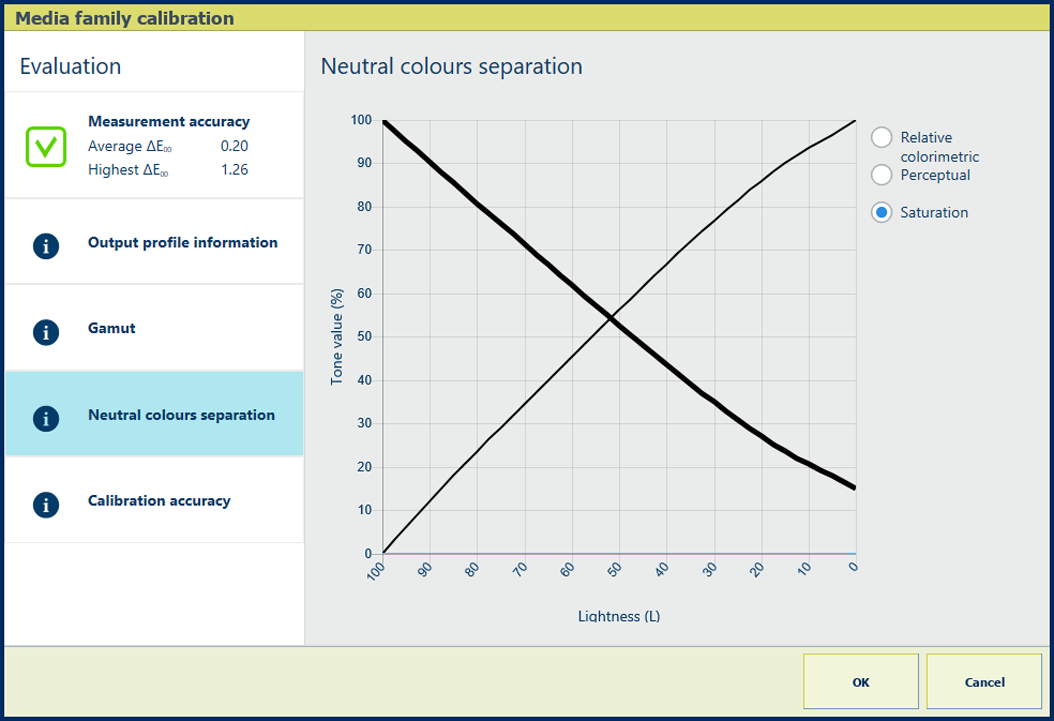The image size is (1054, 721).
Task: Choose the Perceptual rendering intent option
Action: (881, 175)
